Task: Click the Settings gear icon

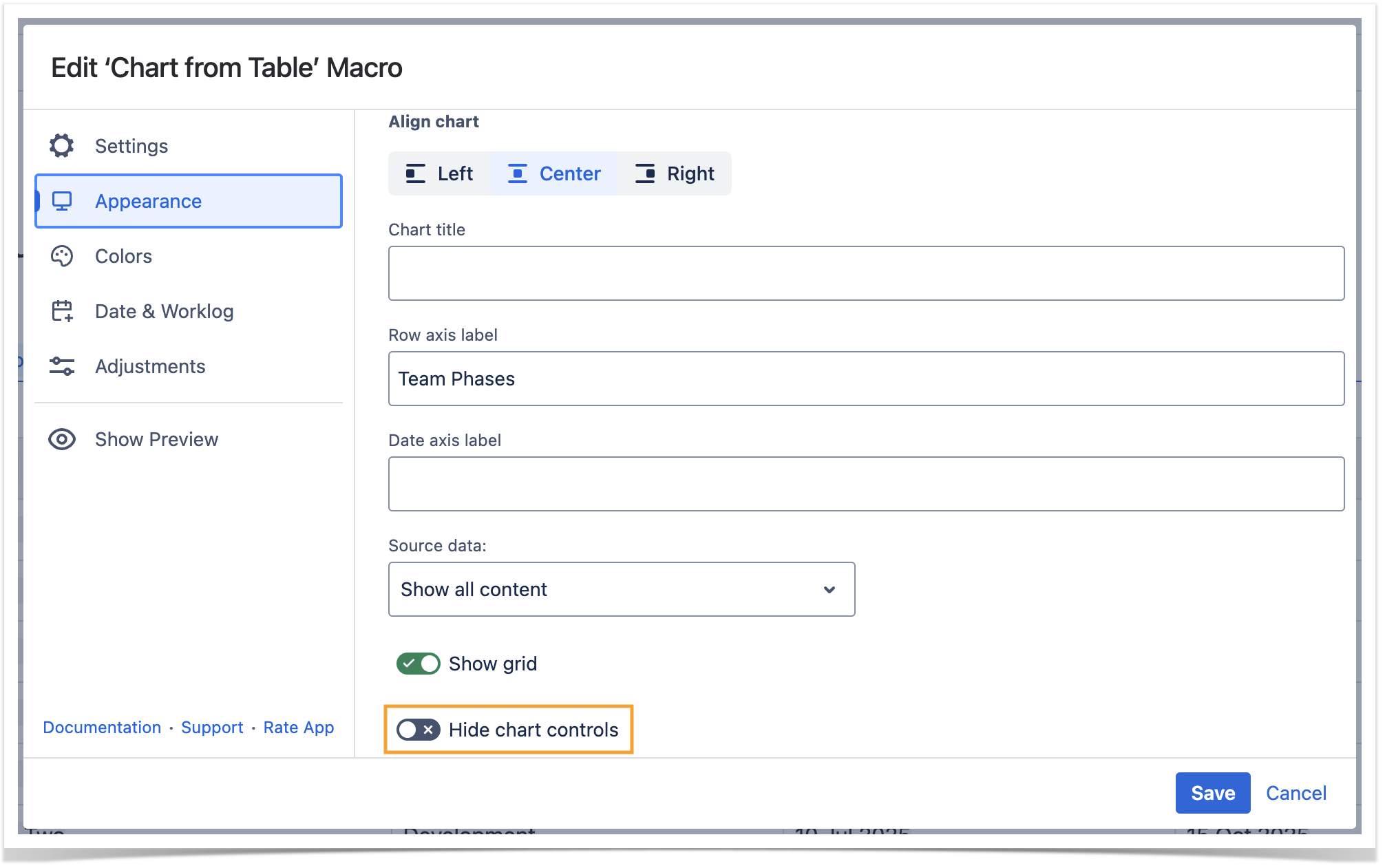Action: pyautogui.click(x=62, y=146)
